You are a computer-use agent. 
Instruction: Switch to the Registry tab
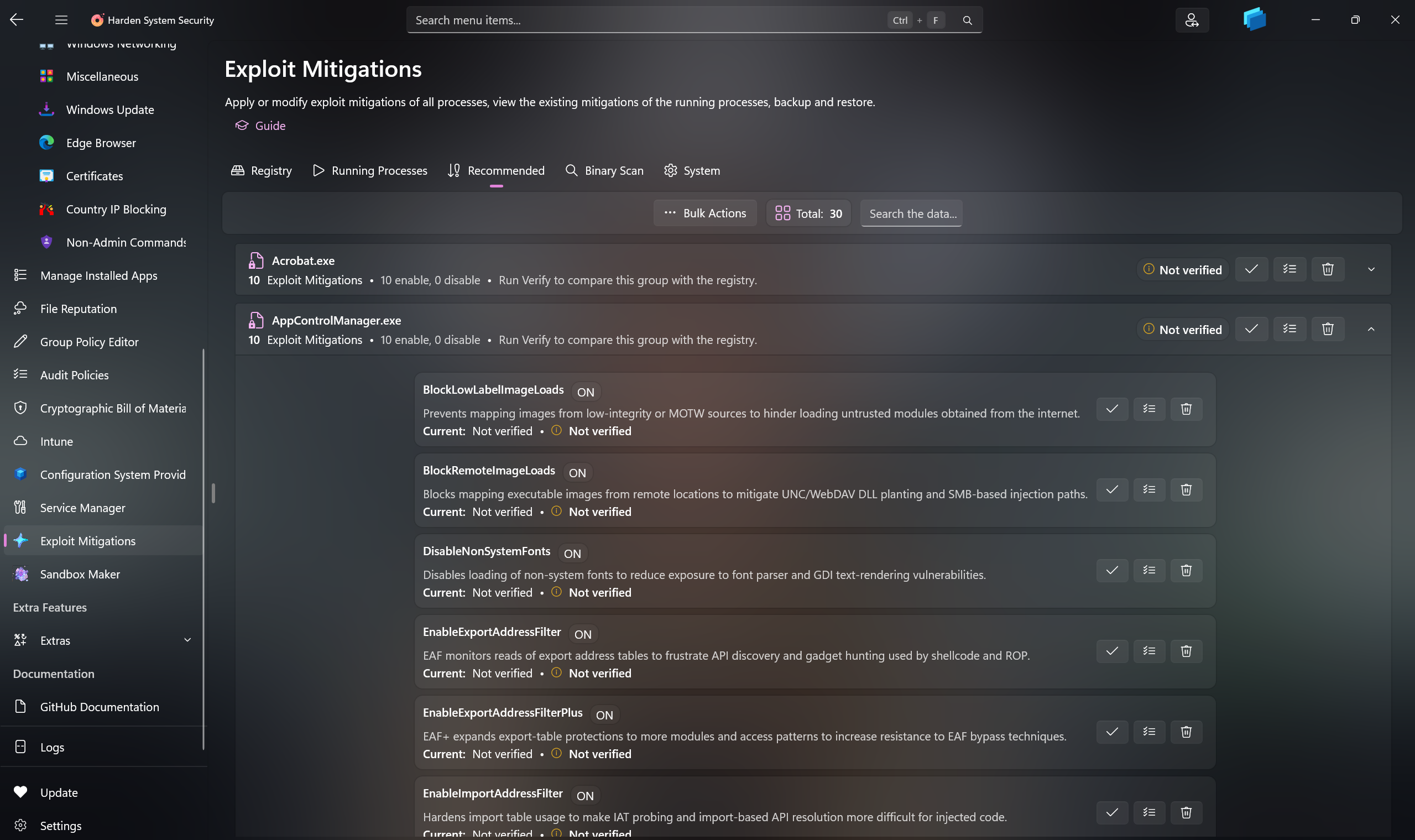pos(262,170)
